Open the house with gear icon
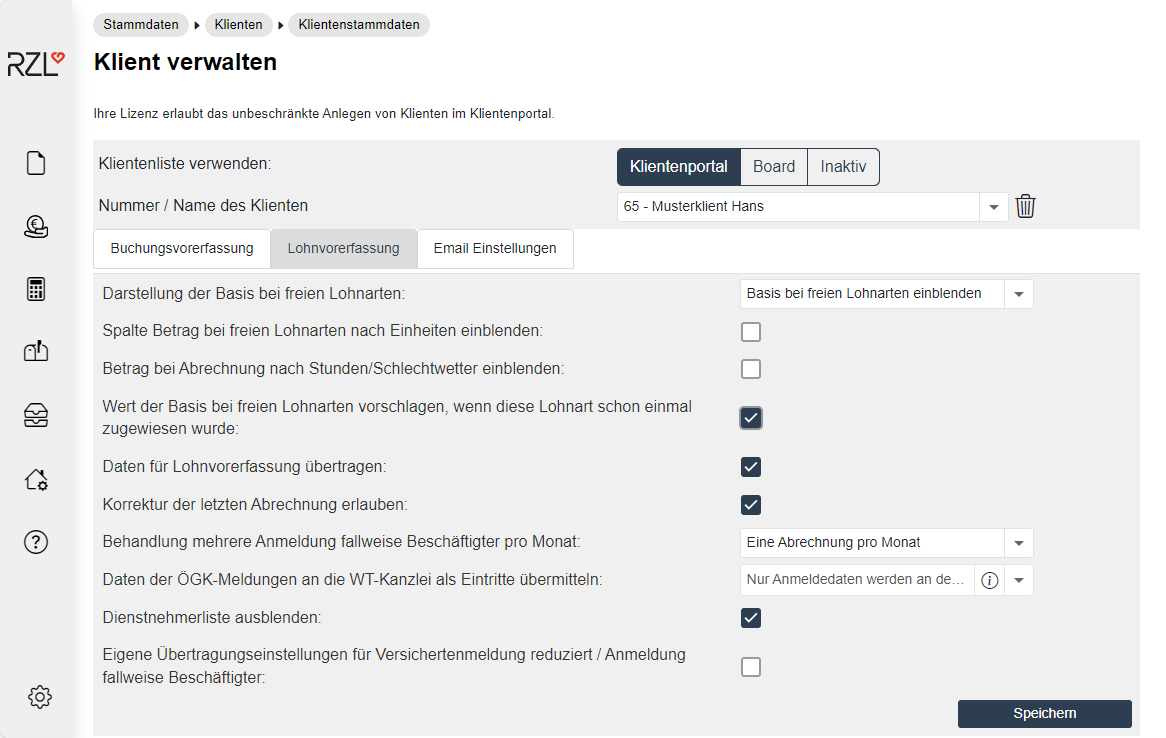 (x=36, y=480)
